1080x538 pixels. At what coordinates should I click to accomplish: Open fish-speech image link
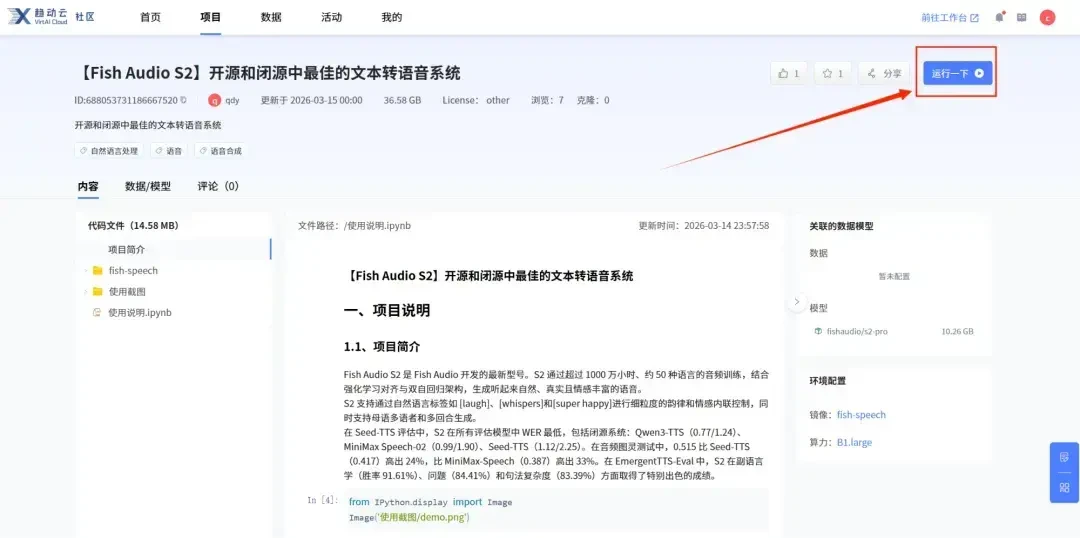point(861,415)
